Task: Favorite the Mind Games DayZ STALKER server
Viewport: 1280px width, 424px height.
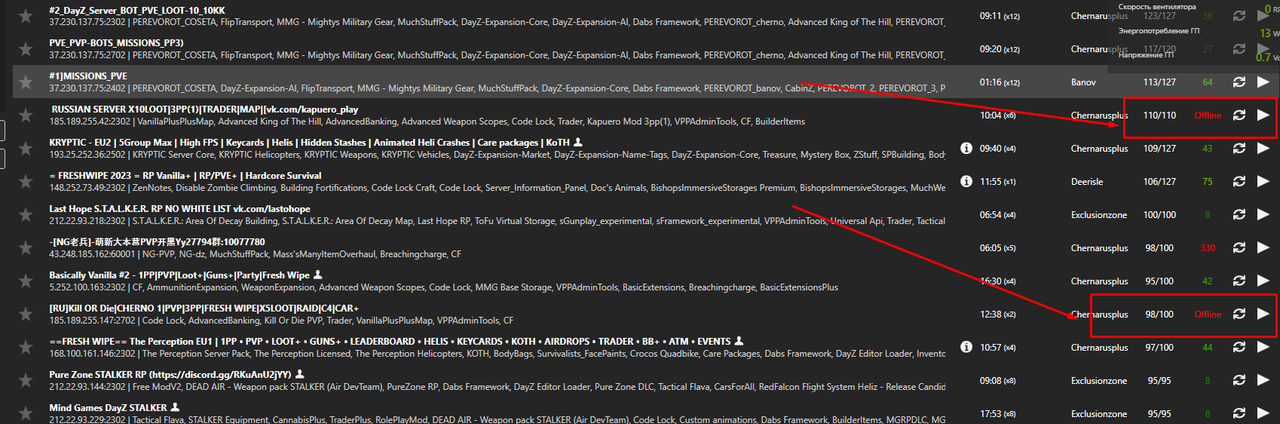Action: coord(26,413)
